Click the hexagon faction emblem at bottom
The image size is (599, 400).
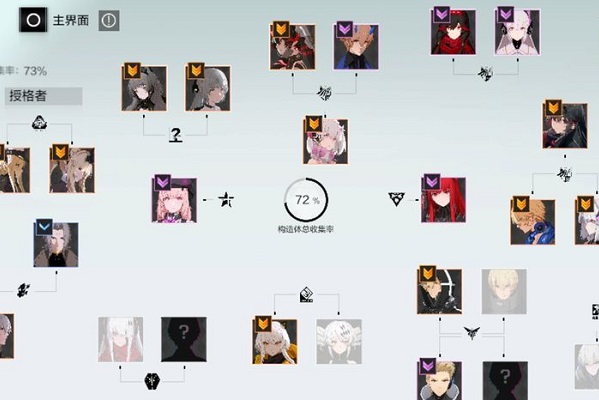pos(152,381)
